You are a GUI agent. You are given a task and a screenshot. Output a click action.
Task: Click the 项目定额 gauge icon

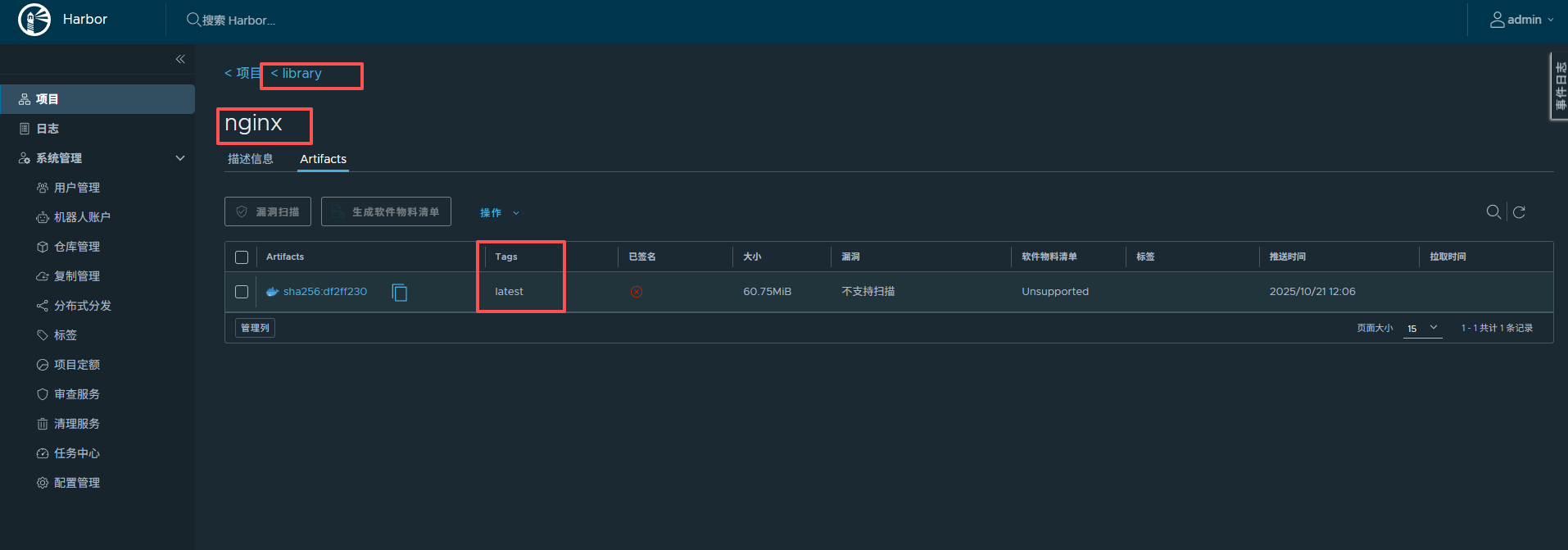pos(43,365)
